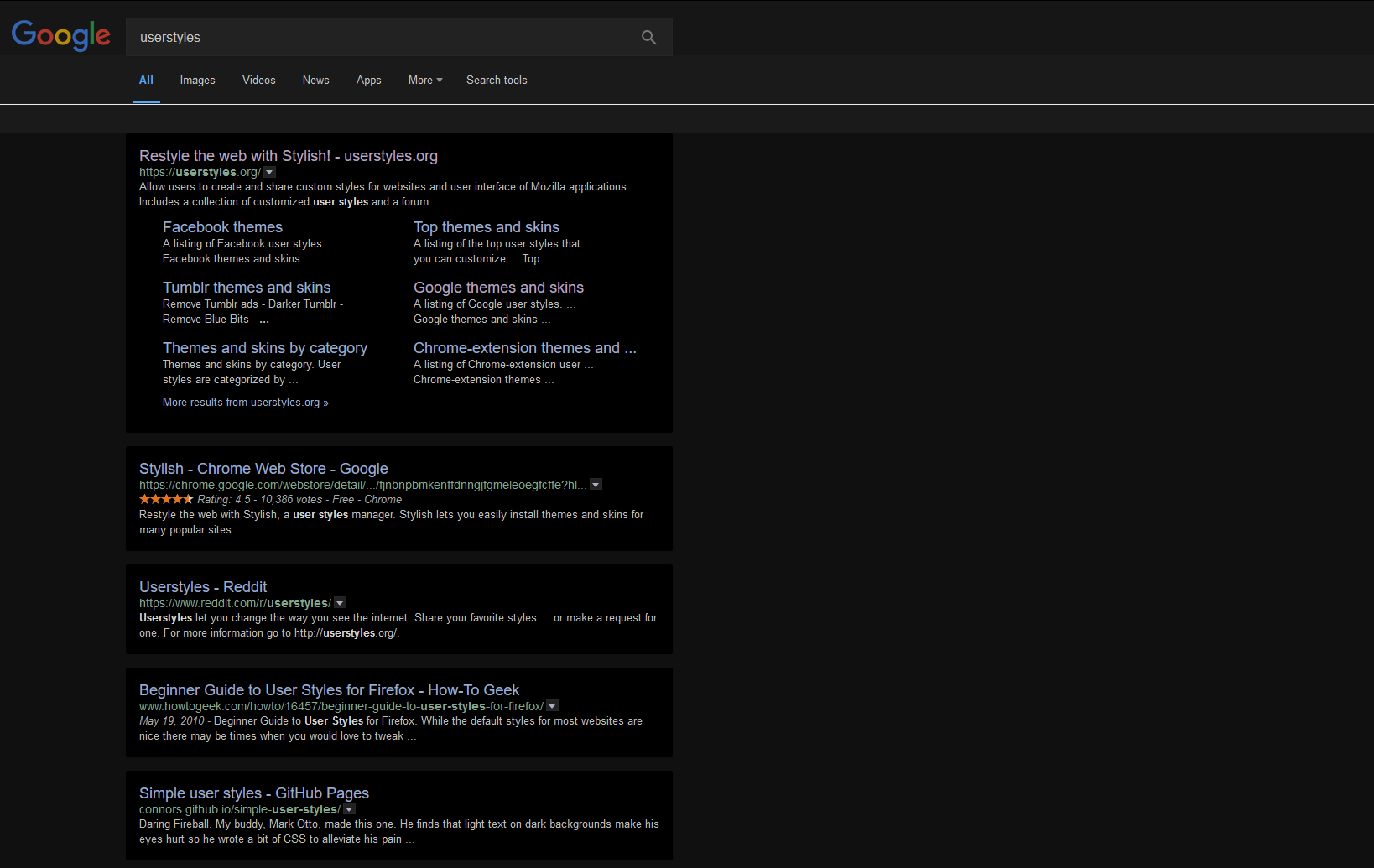The height and width of the screenshot is (868, 1374).
Task: Click the www.reddit.com/r/userstyles/ URL text
Action: (235, 603)
